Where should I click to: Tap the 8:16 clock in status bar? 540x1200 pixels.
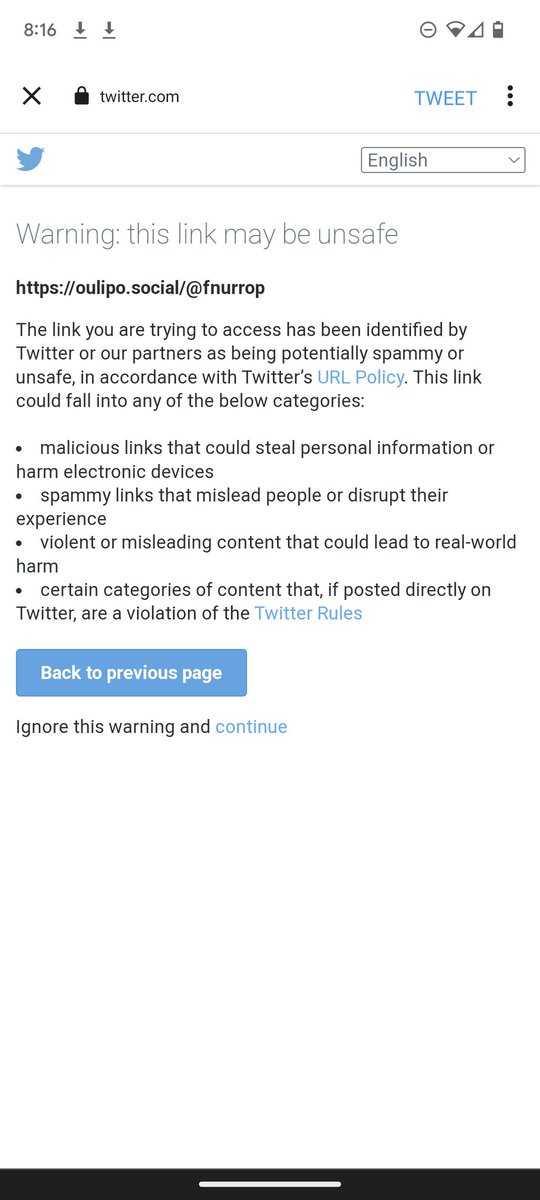click(40, 31)
